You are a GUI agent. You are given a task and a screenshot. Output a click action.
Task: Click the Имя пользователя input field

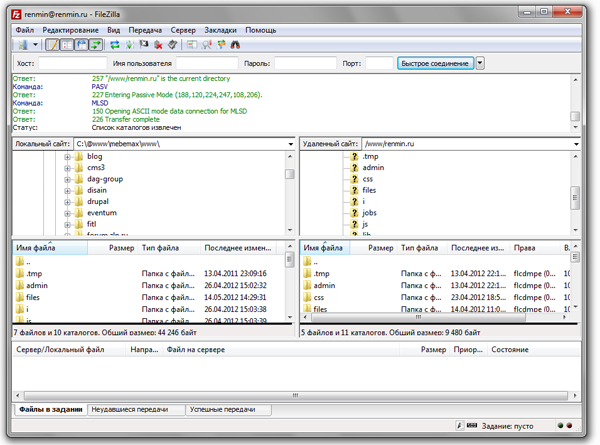pyautogui.click(x=207, y=63)
